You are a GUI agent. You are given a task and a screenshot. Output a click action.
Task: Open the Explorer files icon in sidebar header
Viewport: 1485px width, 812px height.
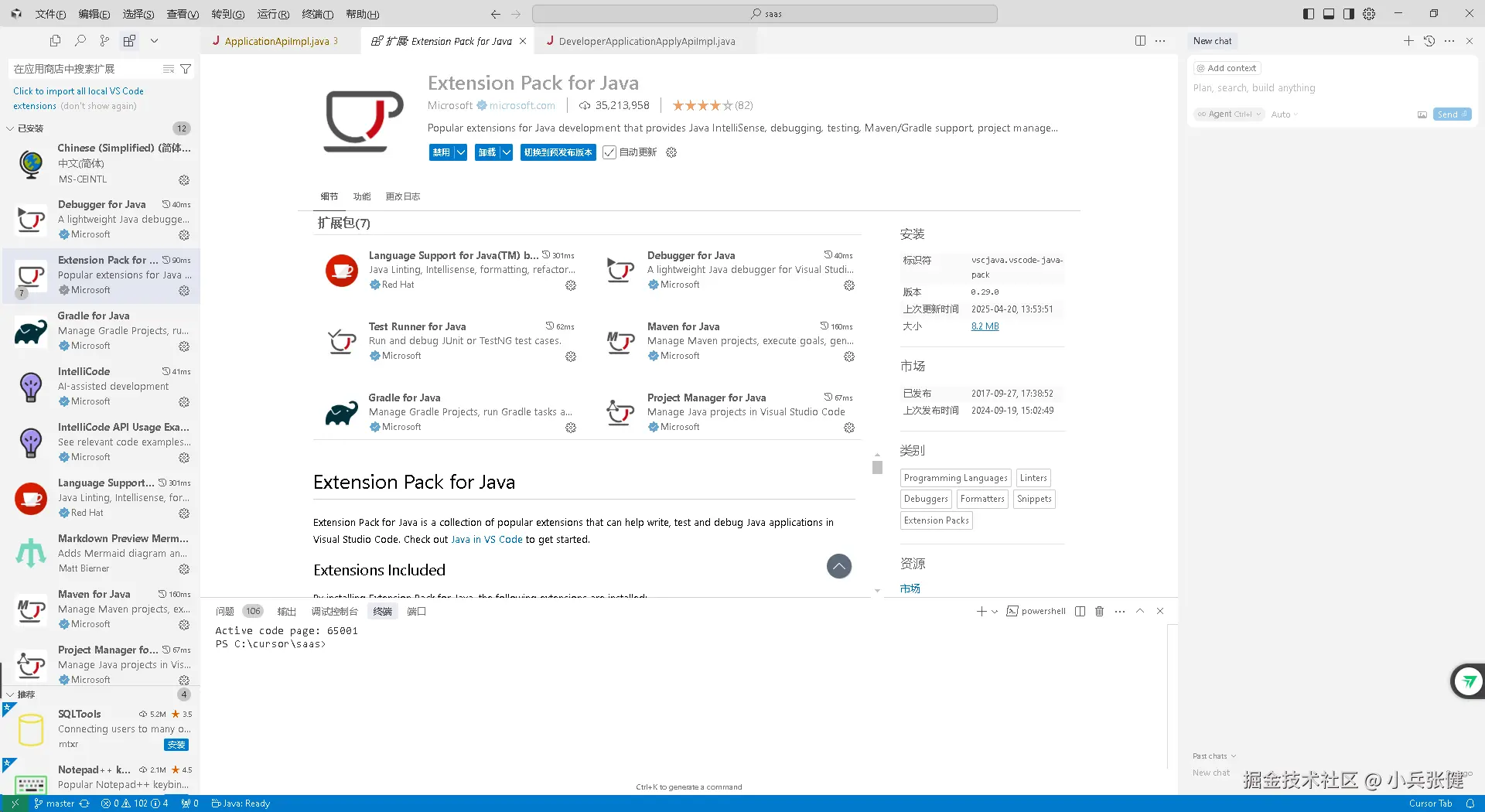tap(55, 41)
